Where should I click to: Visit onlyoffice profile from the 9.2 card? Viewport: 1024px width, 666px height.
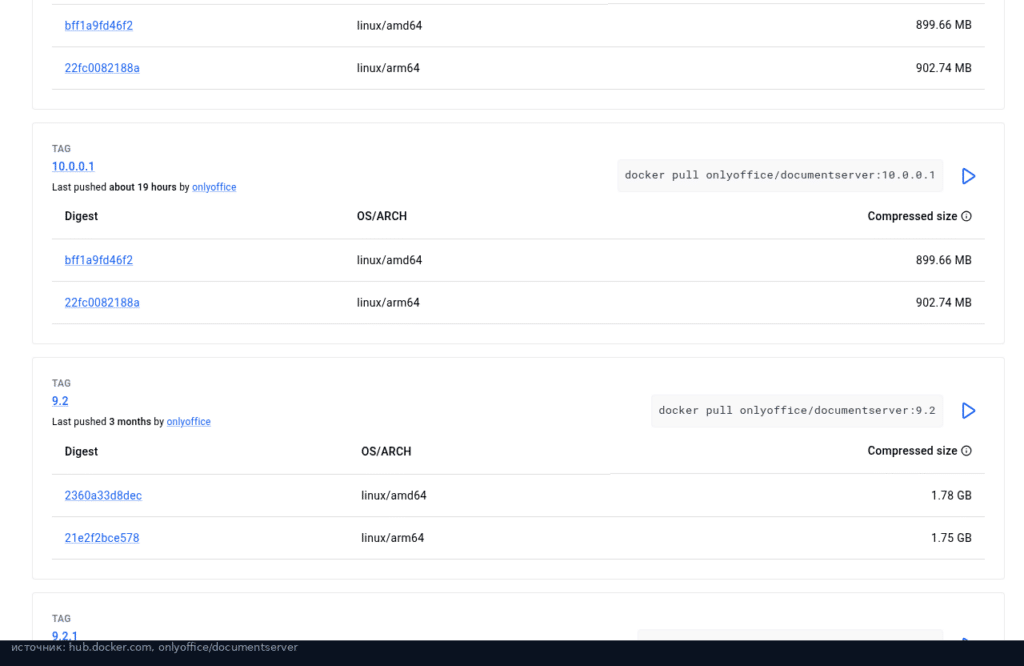[189, 421]
